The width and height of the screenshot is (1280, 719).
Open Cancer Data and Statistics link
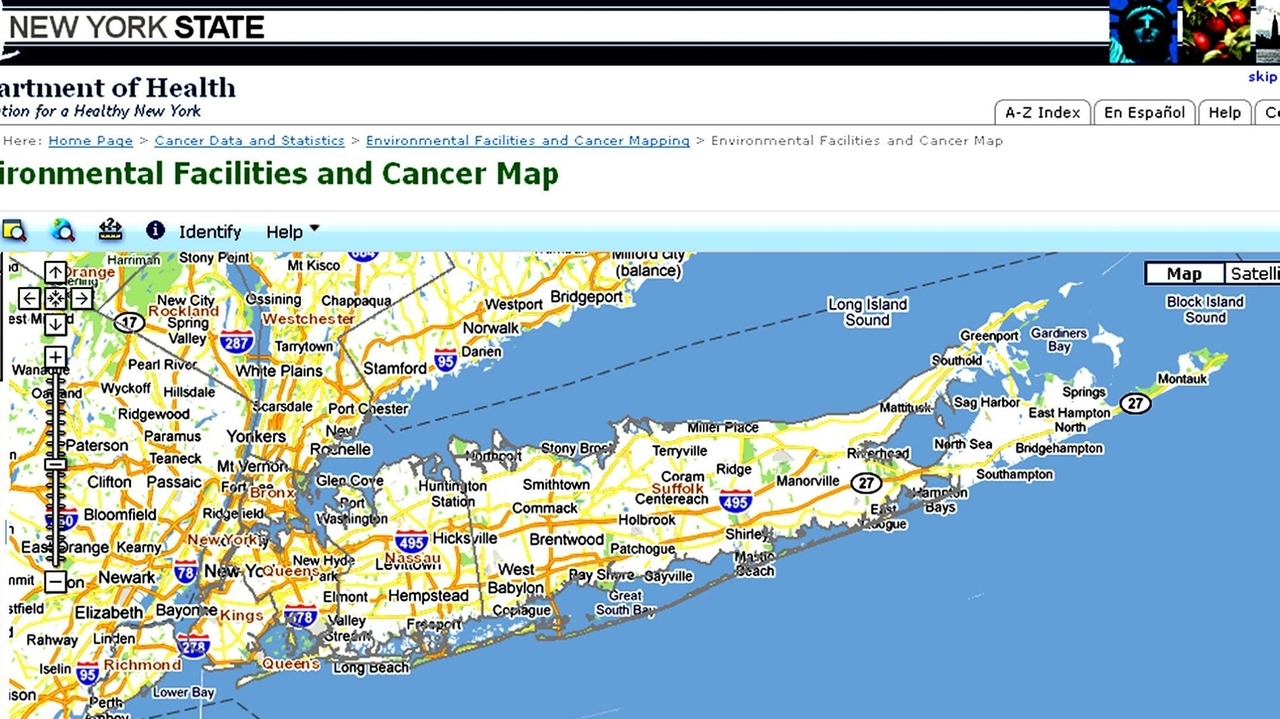click(249, 141)
